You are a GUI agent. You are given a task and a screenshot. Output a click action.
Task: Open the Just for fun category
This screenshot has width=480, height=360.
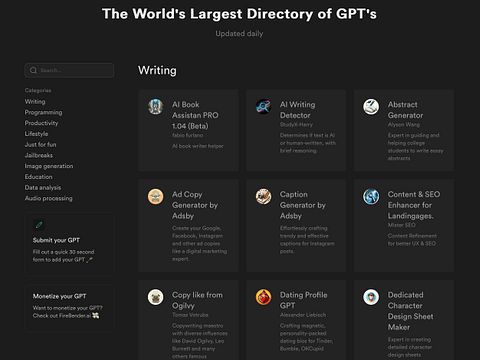point(40,144)
